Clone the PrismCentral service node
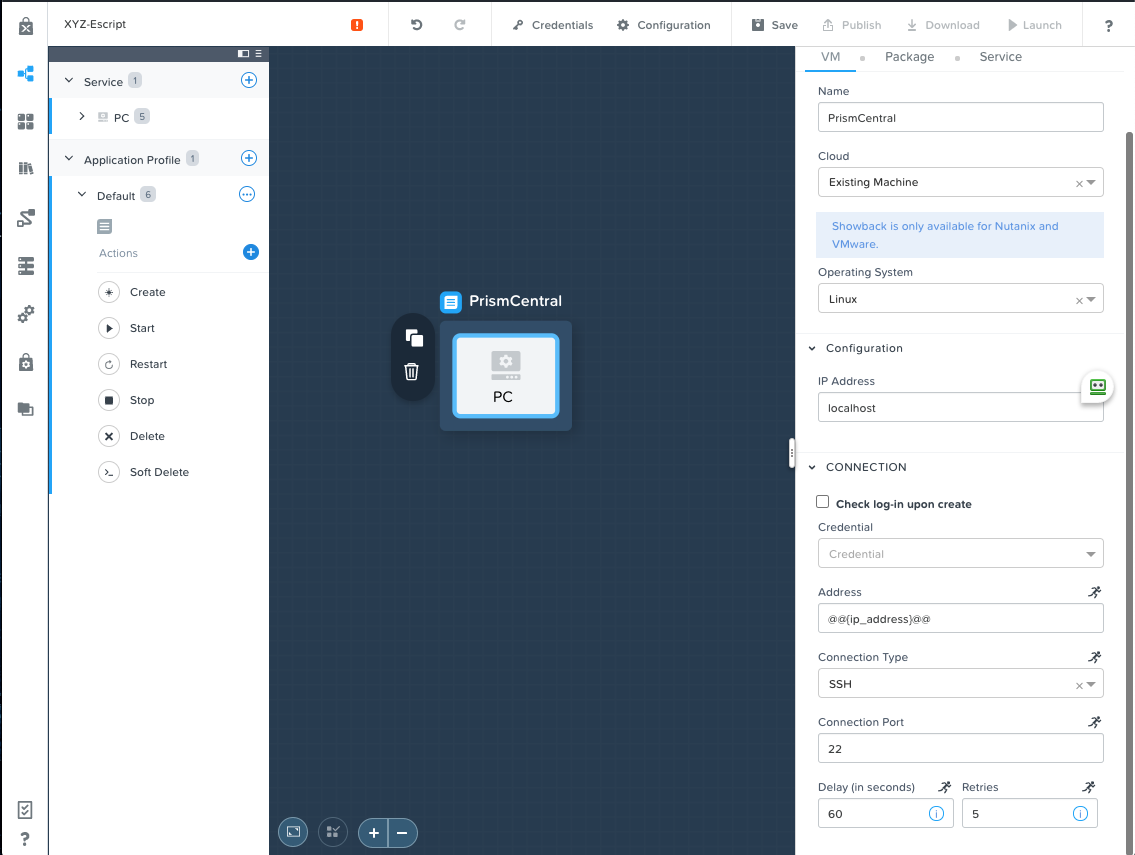This screenshot has width=1135, height=855. 413,338
